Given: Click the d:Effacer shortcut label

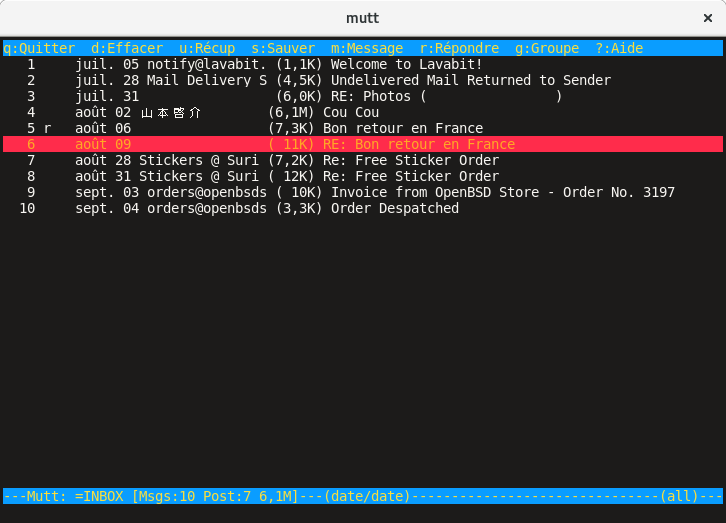Looking at the screenshot, I should pyautogui.click(x=127, y=48).
